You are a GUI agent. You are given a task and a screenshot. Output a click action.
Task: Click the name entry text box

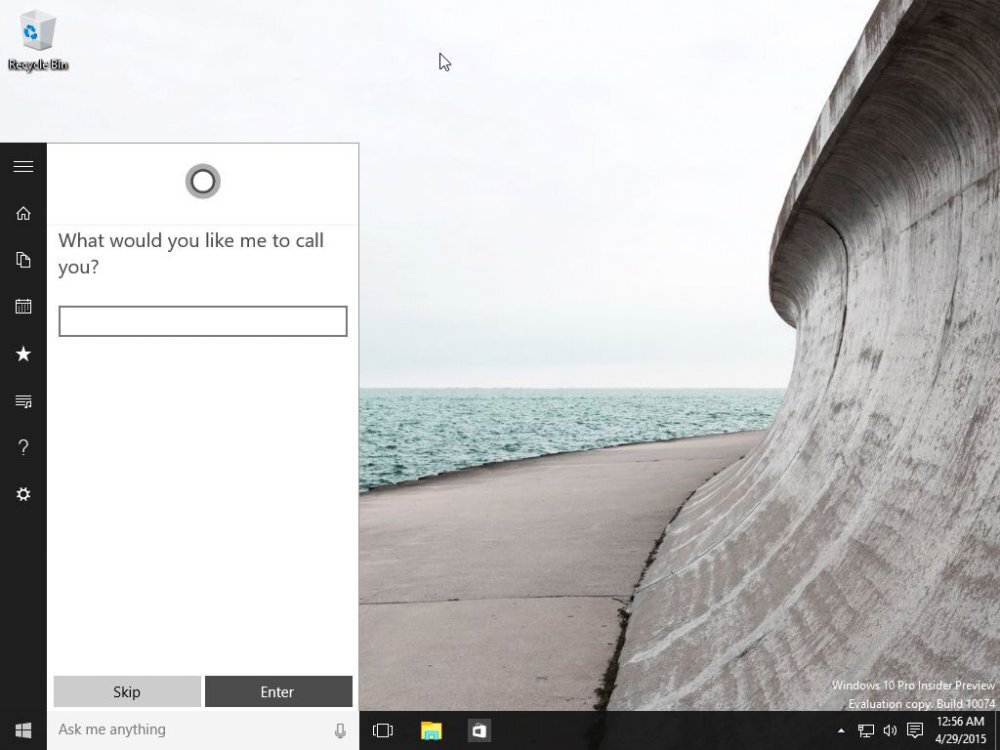pos(203,320)
